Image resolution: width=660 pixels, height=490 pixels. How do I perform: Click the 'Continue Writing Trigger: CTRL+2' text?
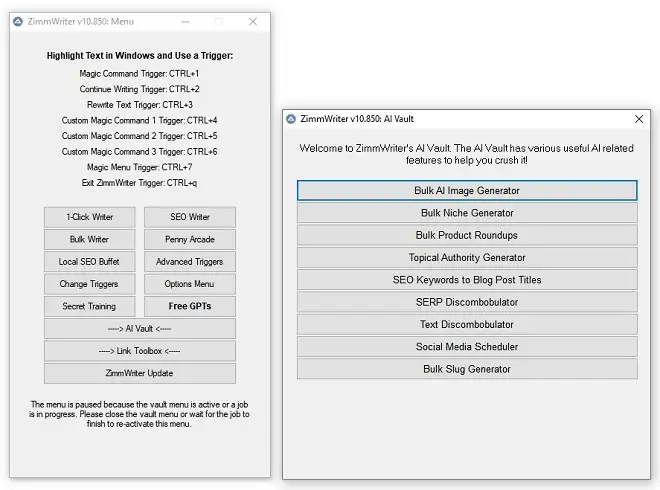coord(139,89)
